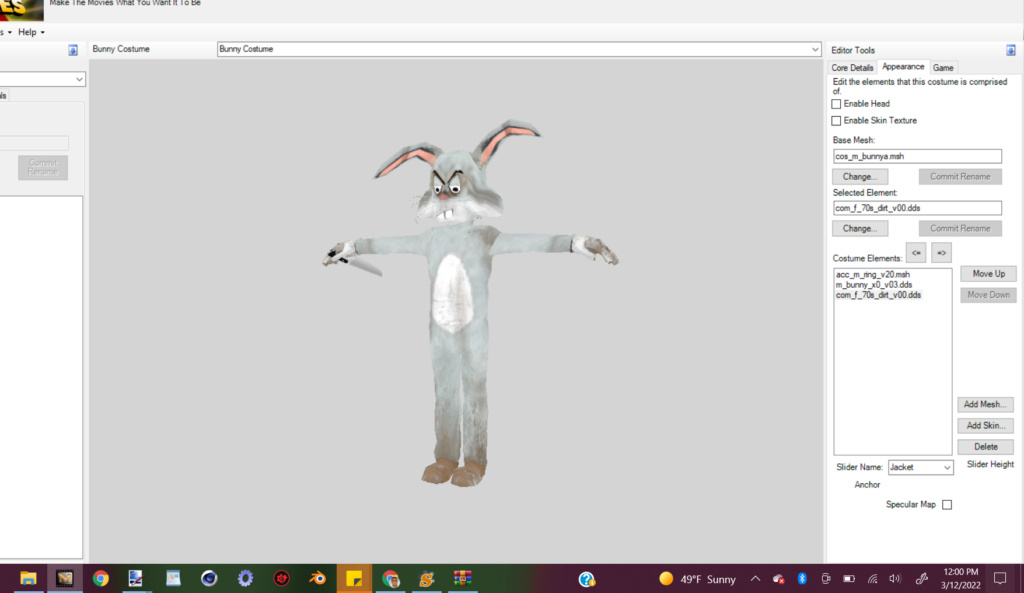1024x593 pixels.
Task: Open the notification center icon
Action: pos(1000,579)
